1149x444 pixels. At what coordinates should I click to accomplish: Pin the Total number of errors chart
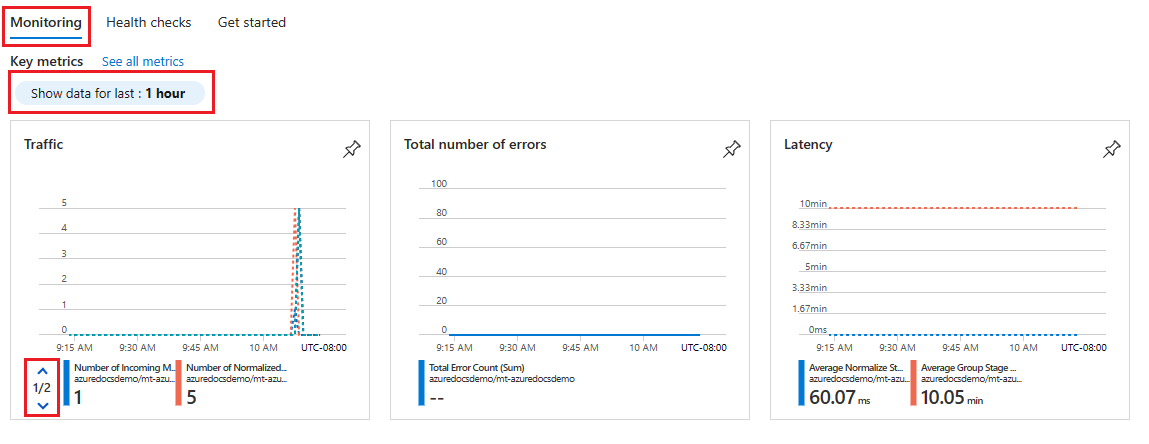click(732, 149)
